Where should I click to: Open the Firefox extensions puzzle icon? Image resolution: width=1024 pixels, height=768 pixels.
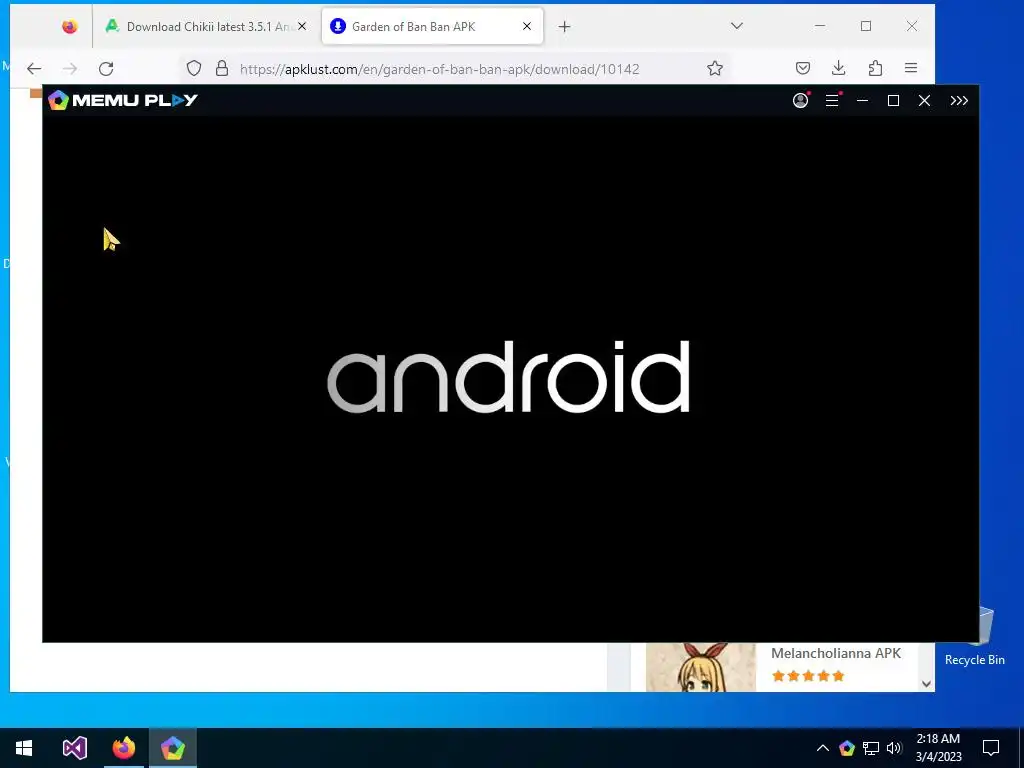pos(875,68)
